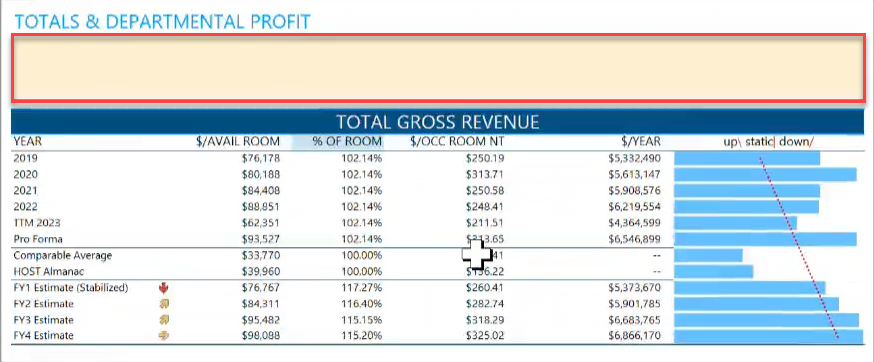This screenshot has height=362, width=874.
Task: Click the $/OCC ROOM NT column header
Action: [457, 142]
